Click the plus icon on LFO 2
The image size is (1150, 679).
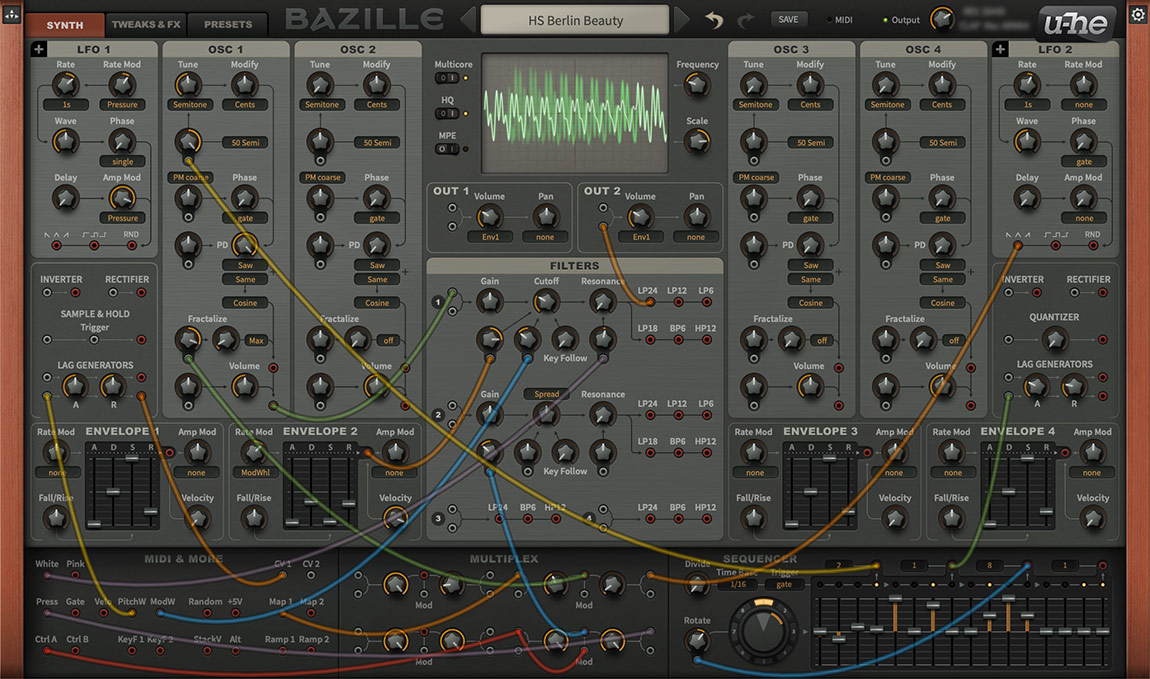[x=1001, y=49]
